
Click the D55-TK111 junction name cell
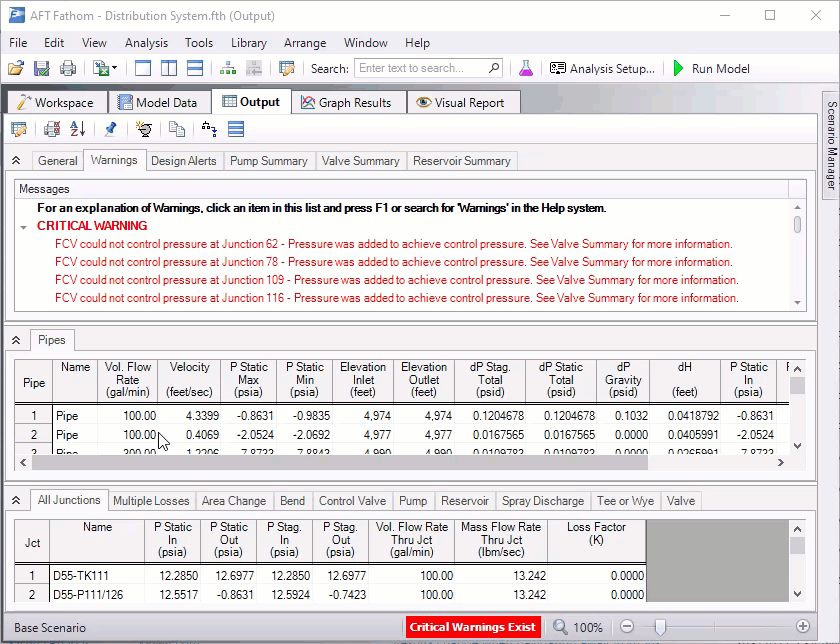97,576
